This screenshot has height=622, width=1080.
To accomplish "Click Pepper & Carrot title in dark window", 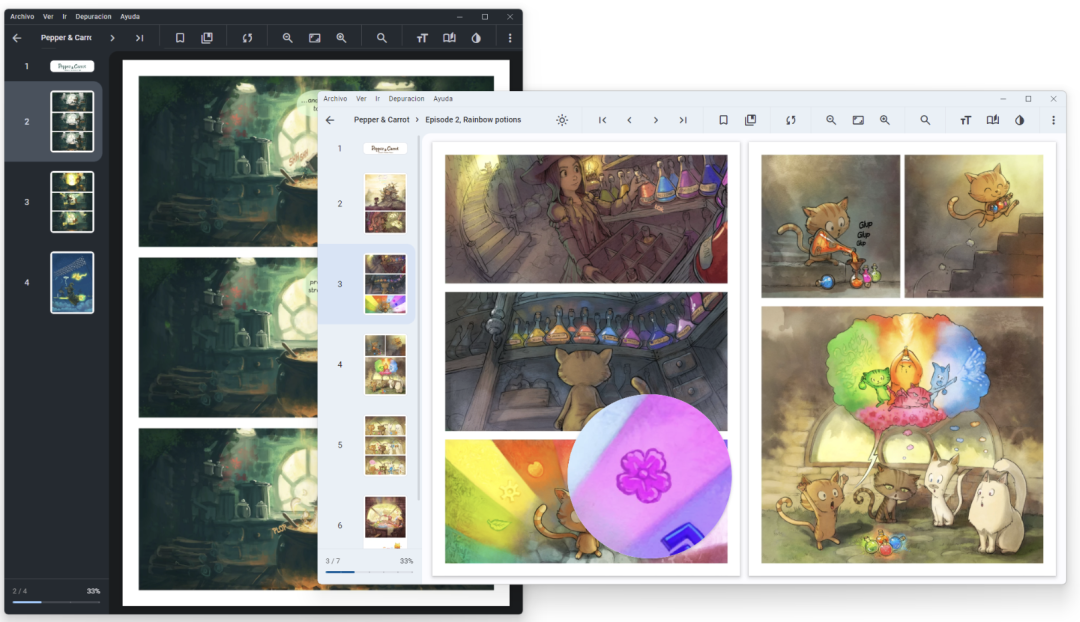I will coord(66,38).
